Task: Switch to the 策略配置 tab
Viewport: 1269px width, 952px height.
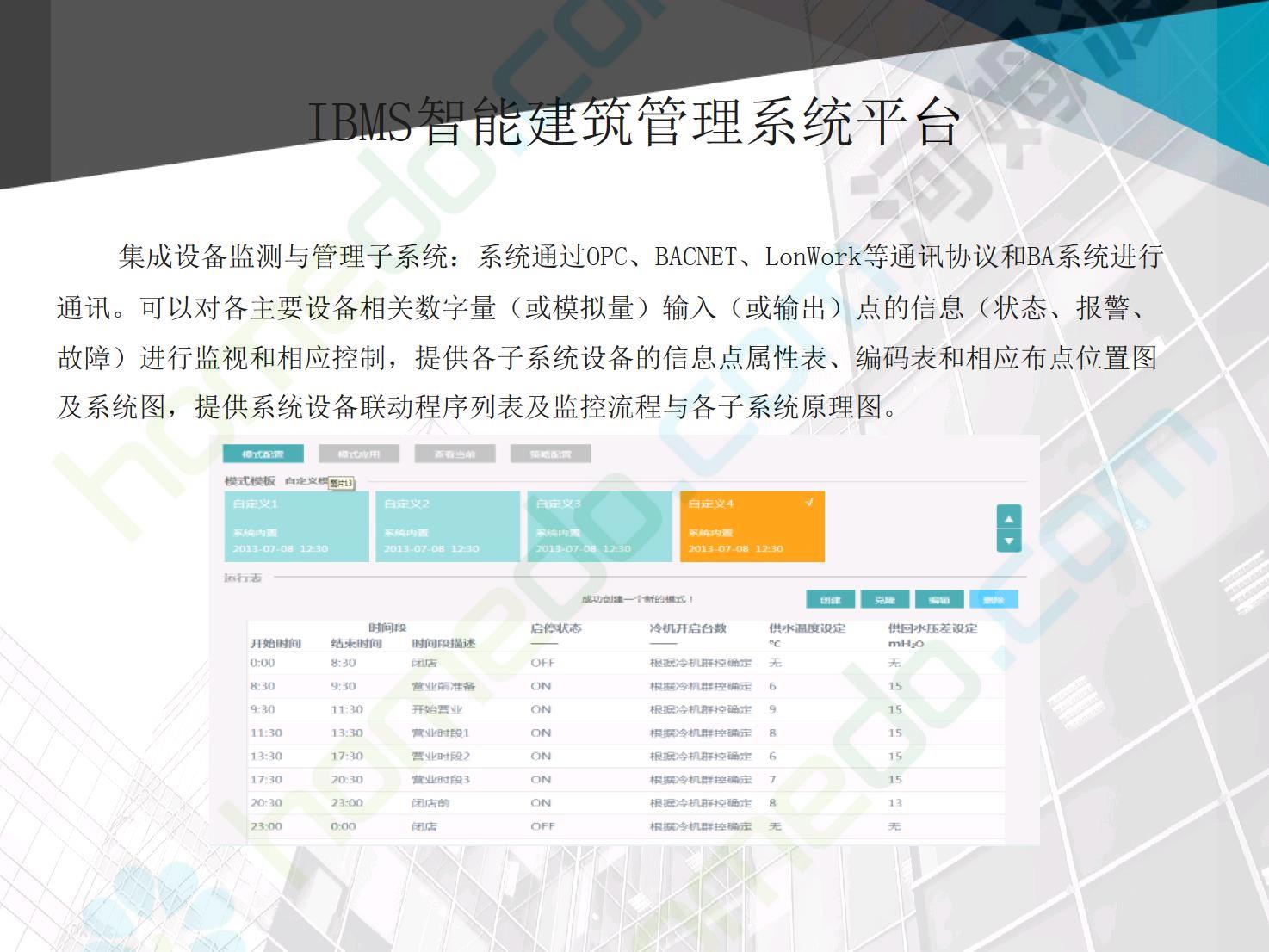Action: pyautogui.click(x=550, y=454)
